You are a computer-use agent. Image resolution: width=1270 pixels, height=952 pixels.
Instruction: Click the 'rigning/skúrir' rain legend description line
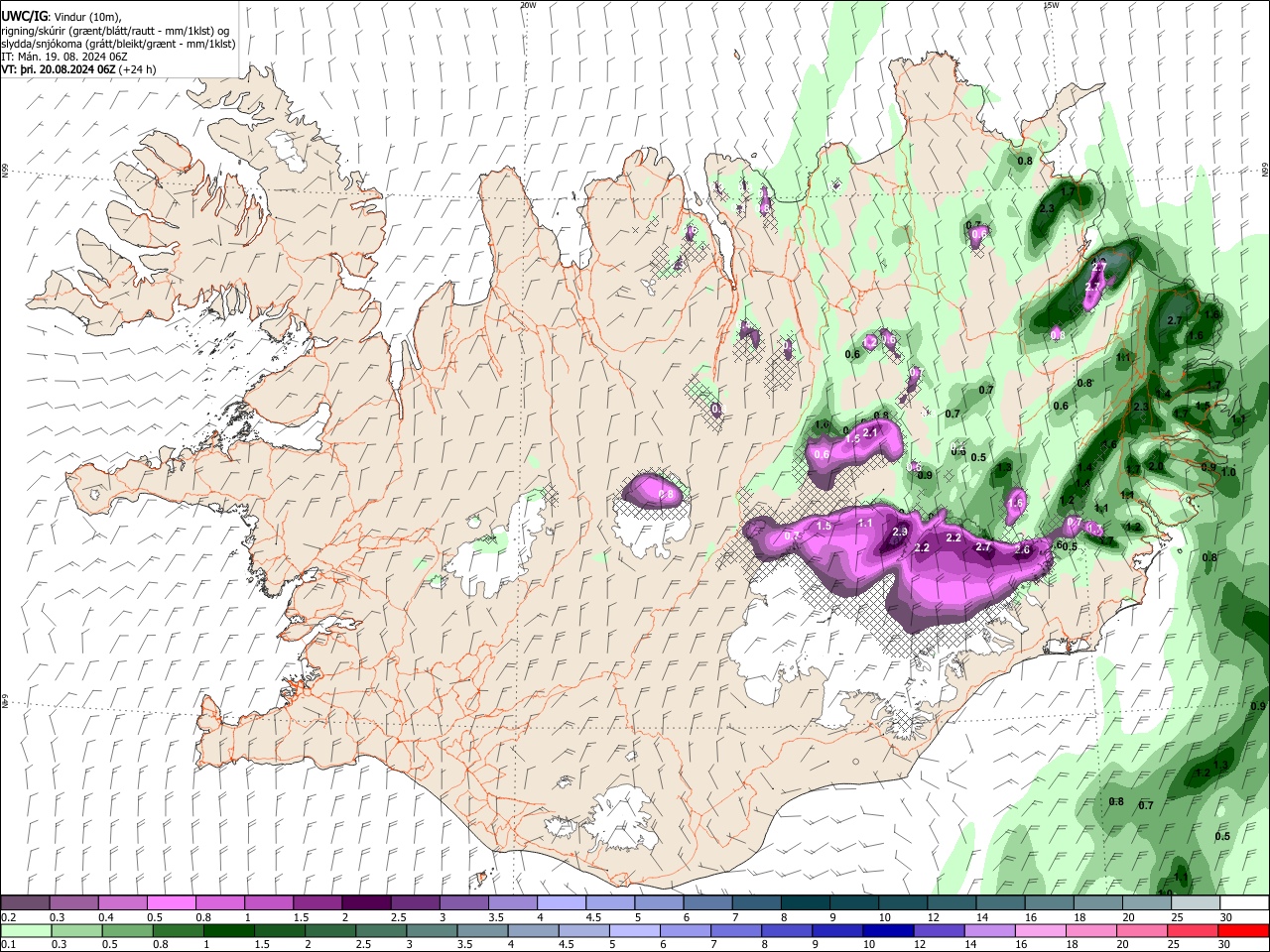pos(116,31)
